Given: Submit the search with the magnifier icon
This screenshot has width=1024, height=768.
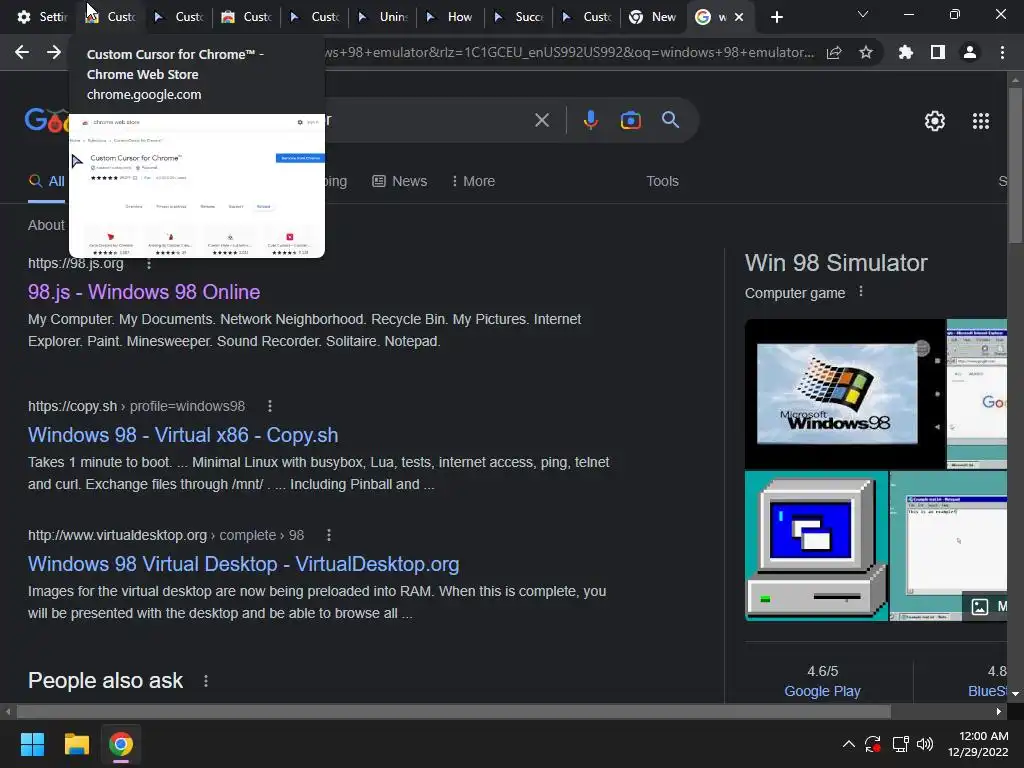Looking at the screenshot, I should [x=671, y=120].
